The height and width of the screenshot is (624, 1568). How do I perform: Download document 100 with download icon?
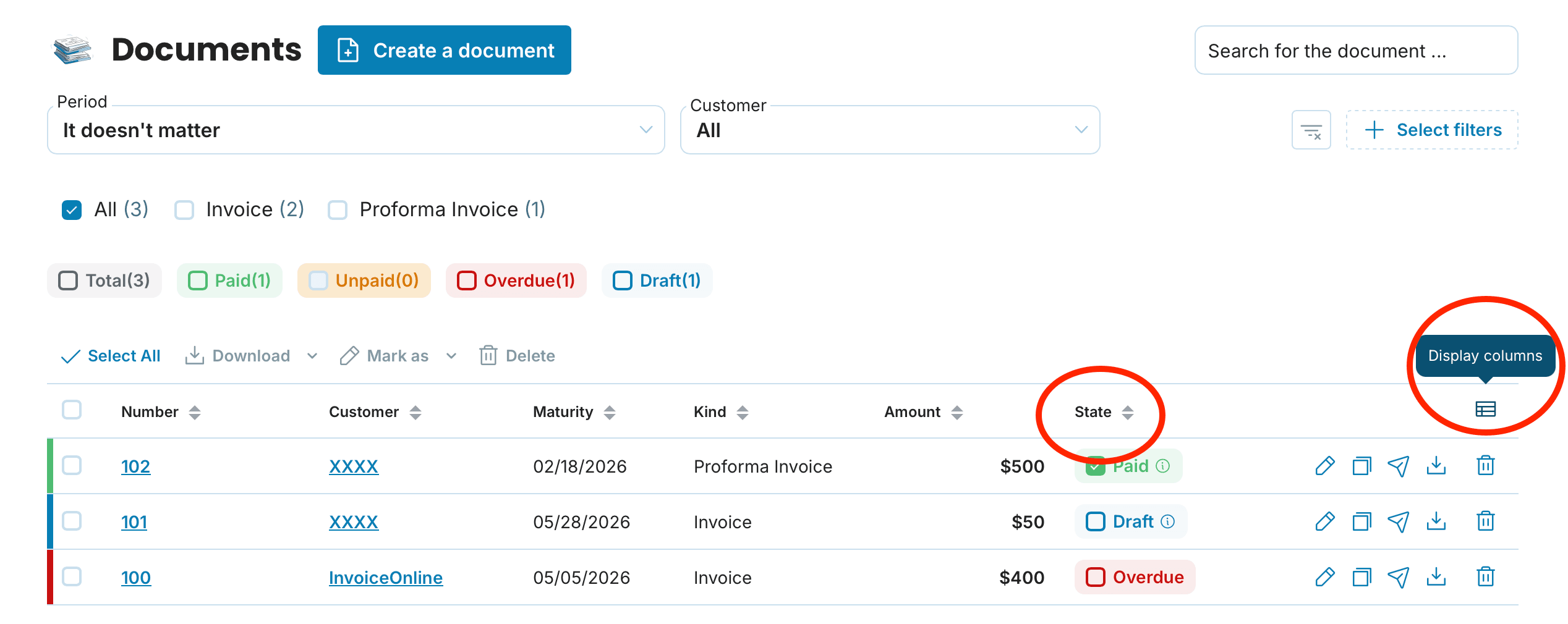[x=1436, y=577]
